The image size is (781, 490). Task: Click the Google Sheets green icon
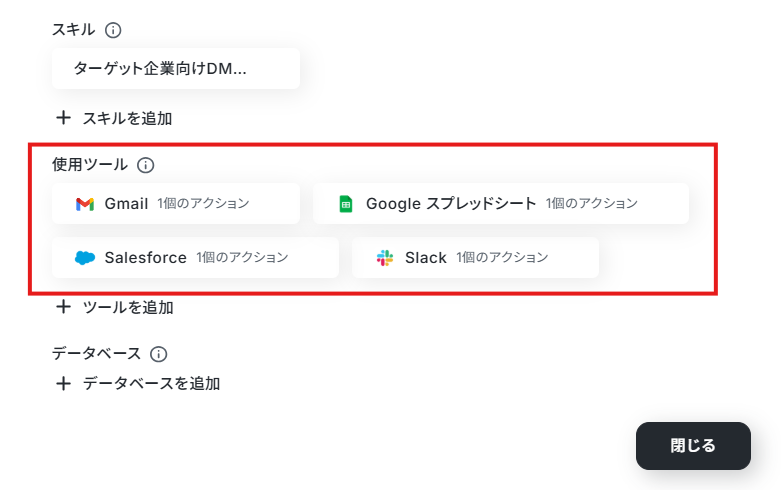point(346,204)
